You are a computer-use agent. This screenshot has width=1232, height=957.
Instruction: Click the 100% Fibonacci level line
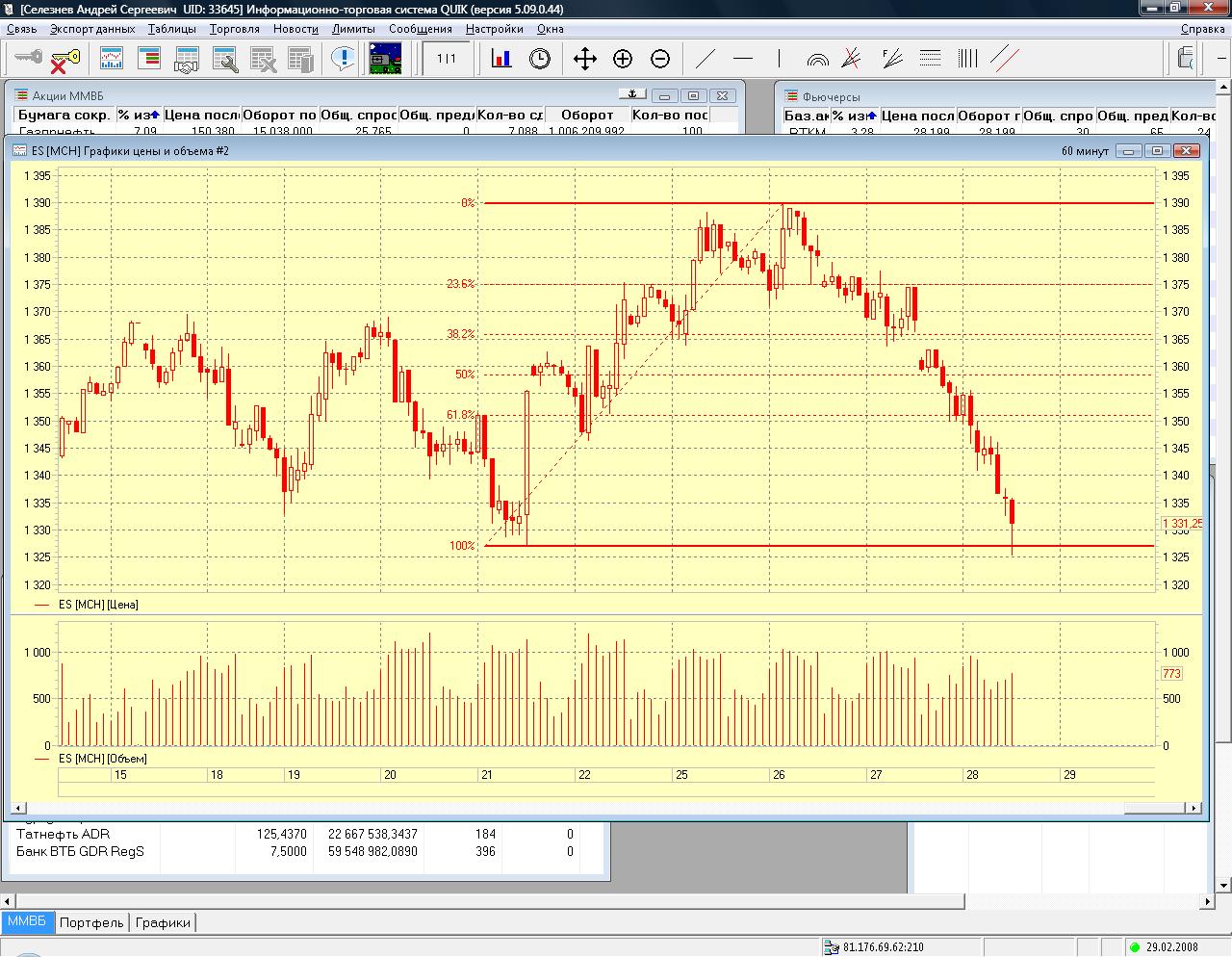(818, 546)
